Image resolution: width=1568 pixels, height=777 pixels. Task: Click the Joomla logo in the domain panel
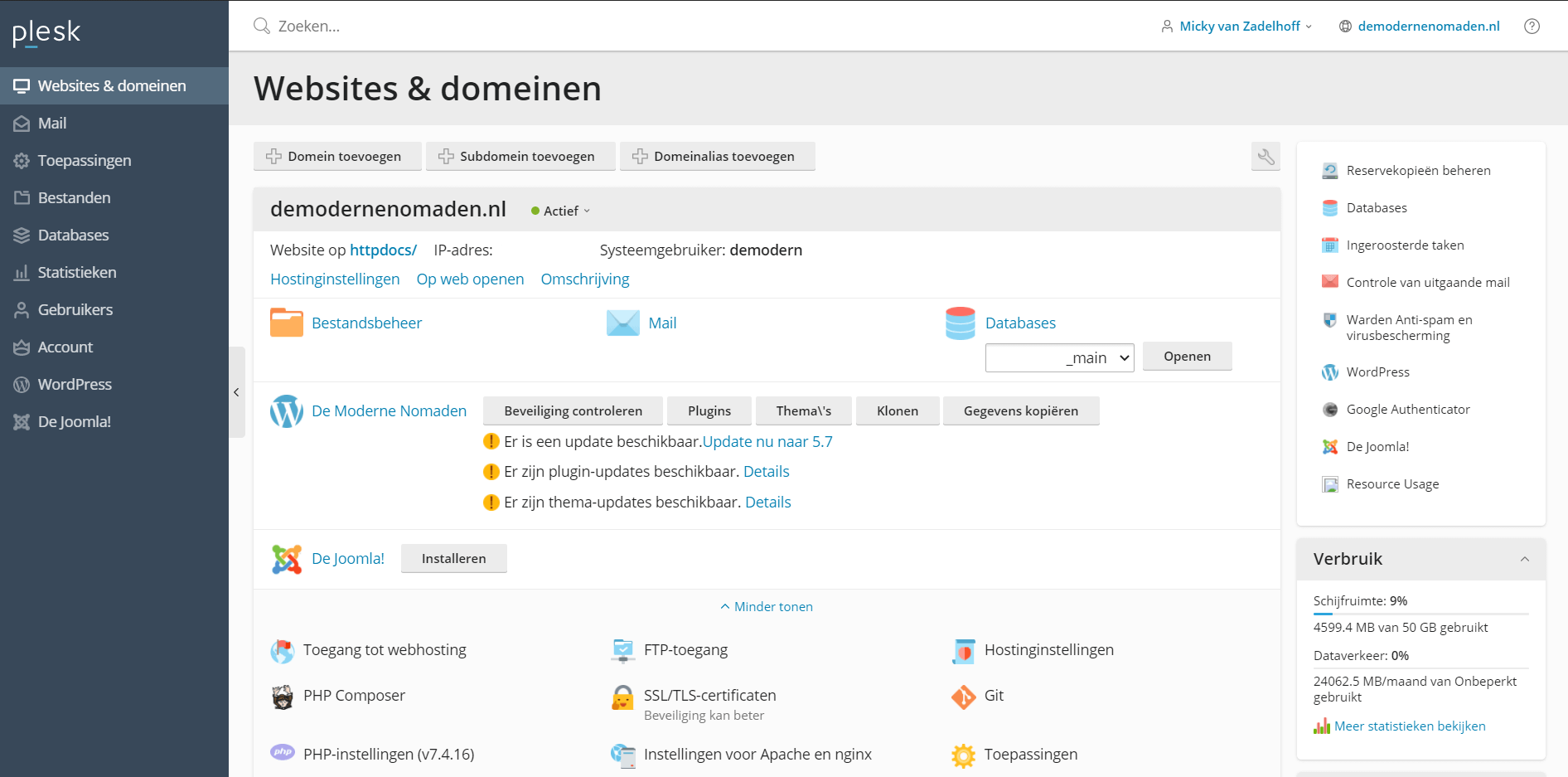287,559
